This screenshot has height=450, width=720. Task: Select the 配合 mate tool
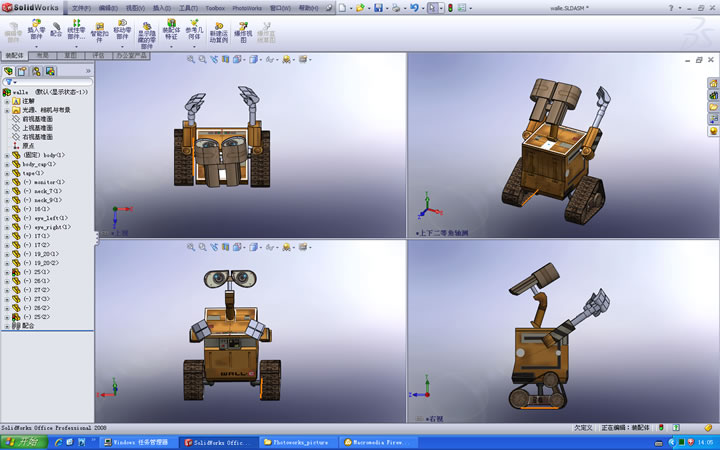56,29
